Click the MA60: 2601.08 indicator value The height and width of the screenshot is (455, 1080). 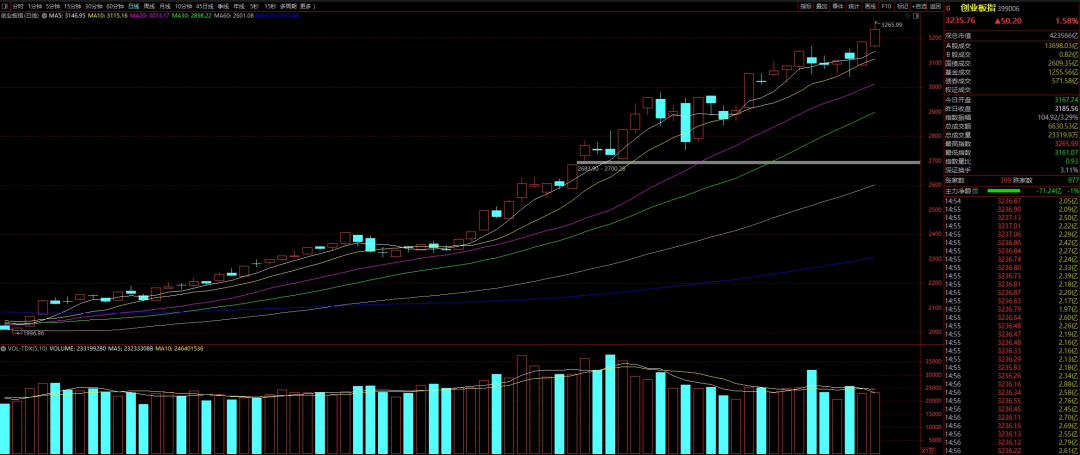pyautogui.click(x=234, y=15)
